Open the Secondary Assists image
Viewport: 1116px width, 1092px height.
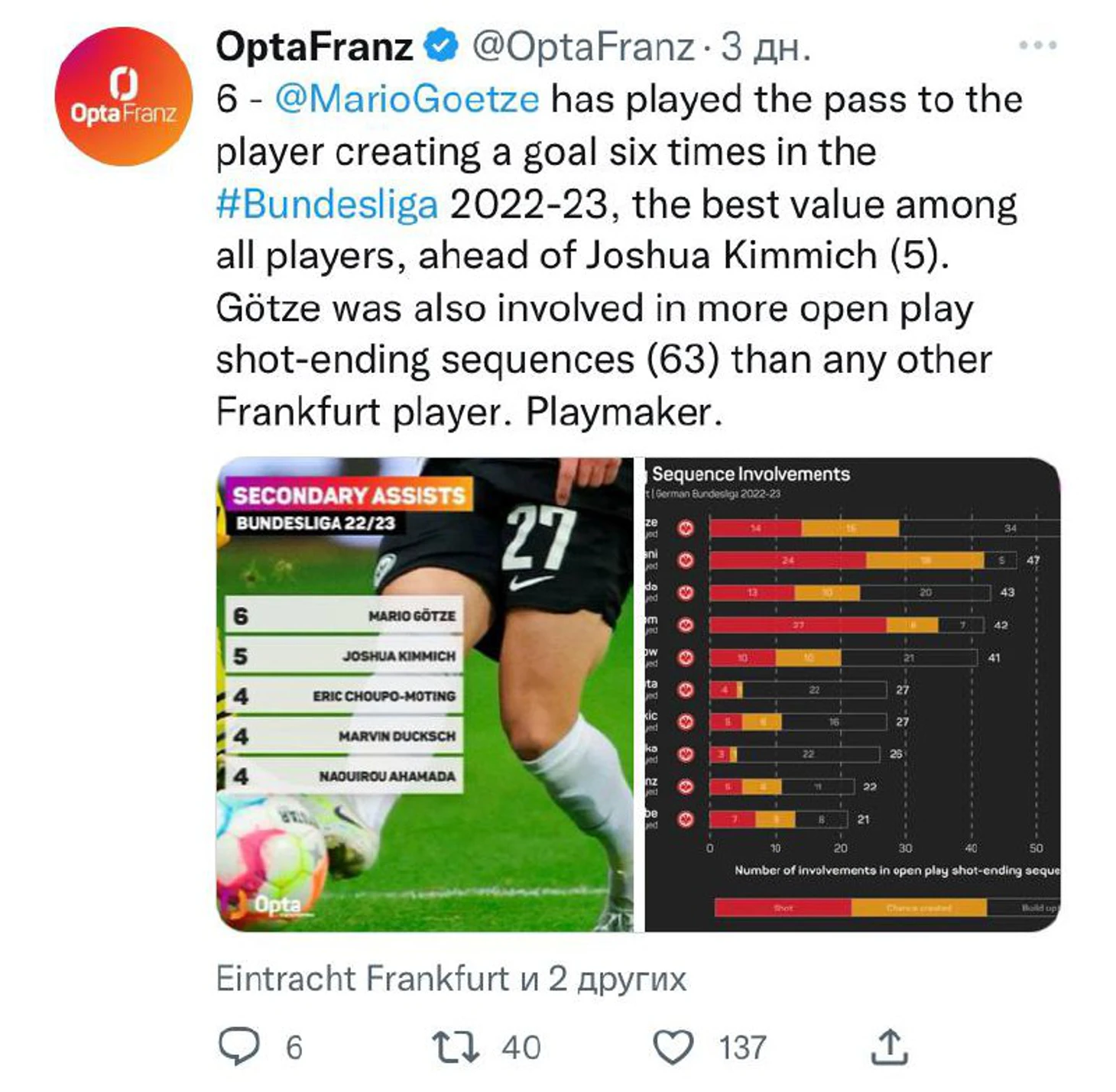tap(425, 694)
